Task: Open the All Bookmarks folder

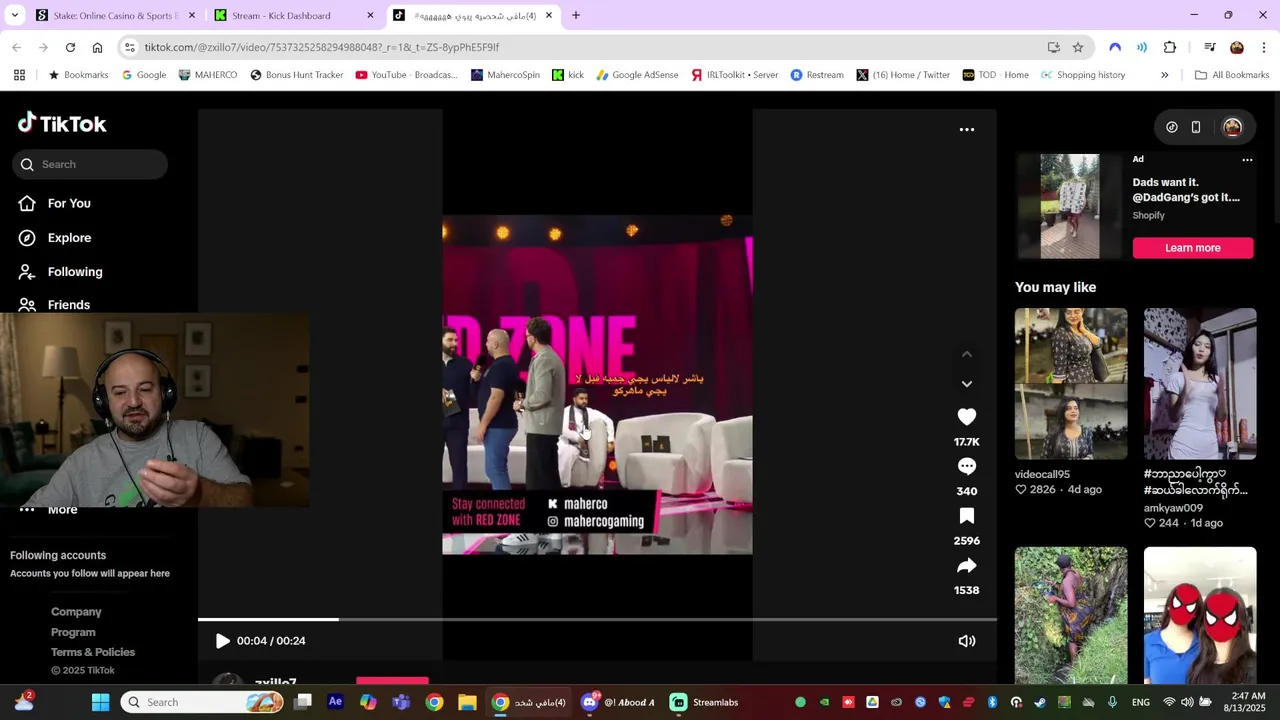Action: coord(1231,75)
